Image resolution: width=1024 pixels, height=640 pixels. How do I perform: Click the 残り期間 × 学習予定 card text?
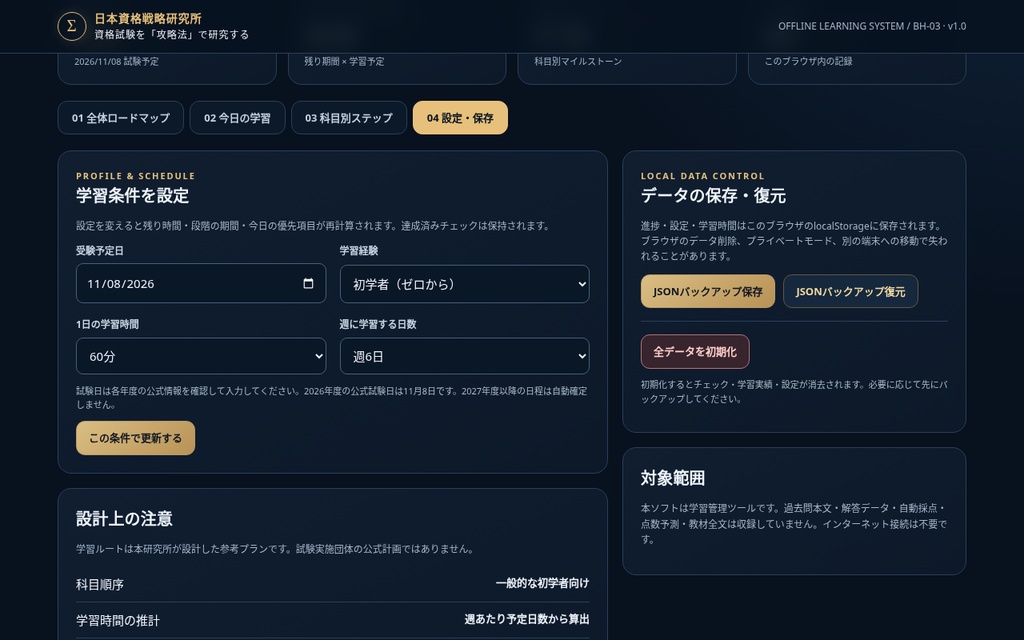pos(344,61)
